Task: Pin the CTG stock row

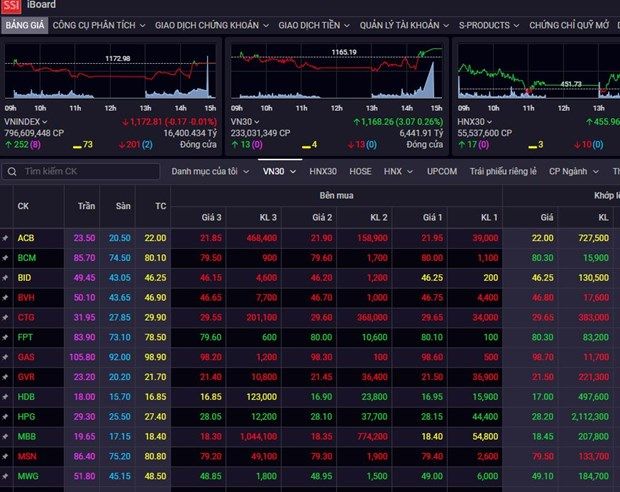Action: (5, 317)
